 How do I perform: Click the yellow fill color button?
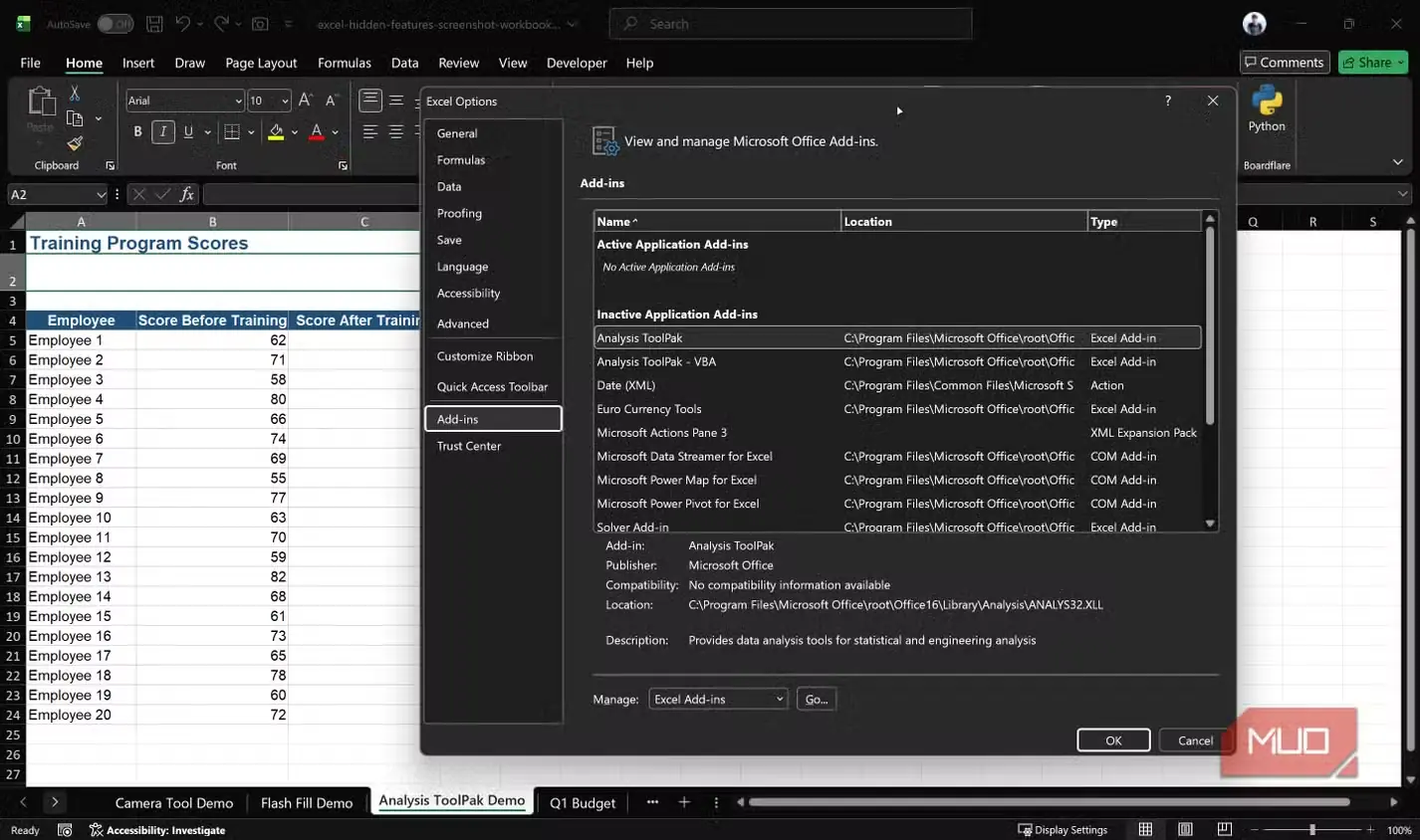pyautogui.click(x=276, y=131)
